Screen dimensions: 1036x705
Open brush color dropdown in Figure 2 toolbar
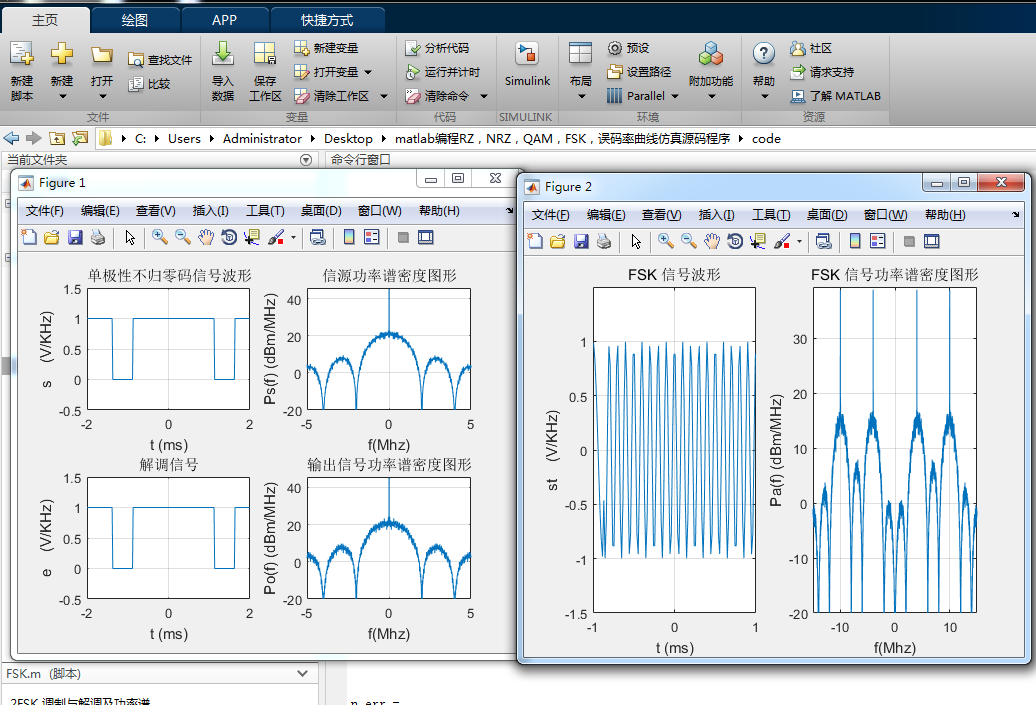pos(799,242)
